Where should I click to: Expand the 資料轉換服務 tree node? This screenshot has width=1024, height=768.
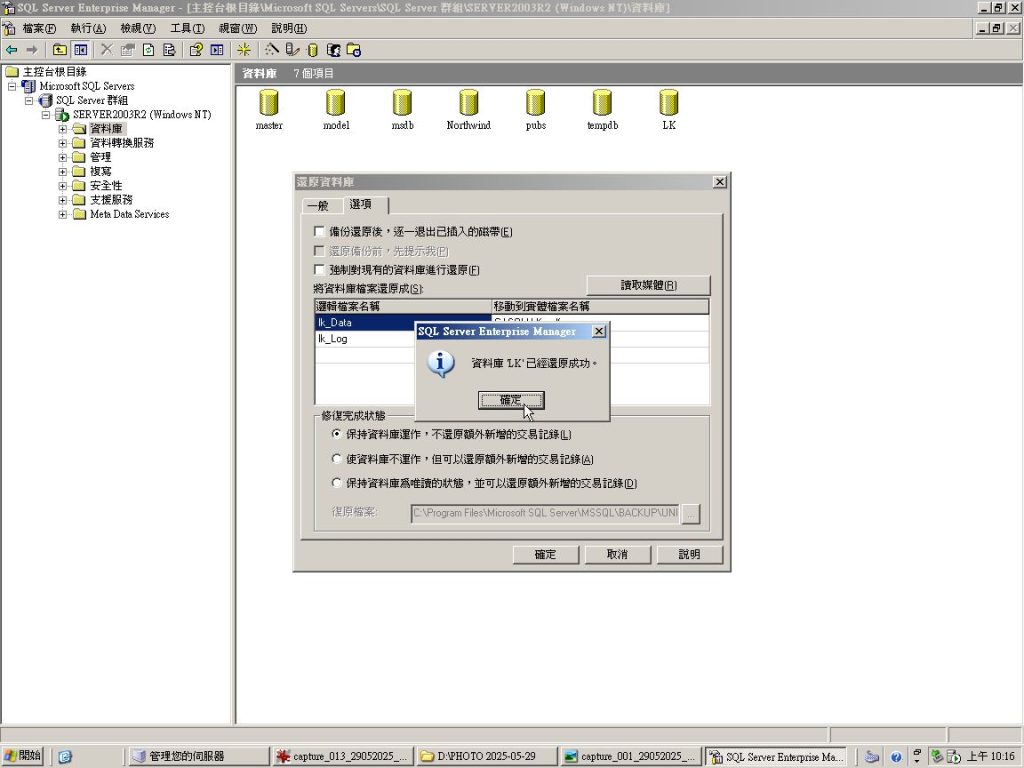click(x=63, y=143)
